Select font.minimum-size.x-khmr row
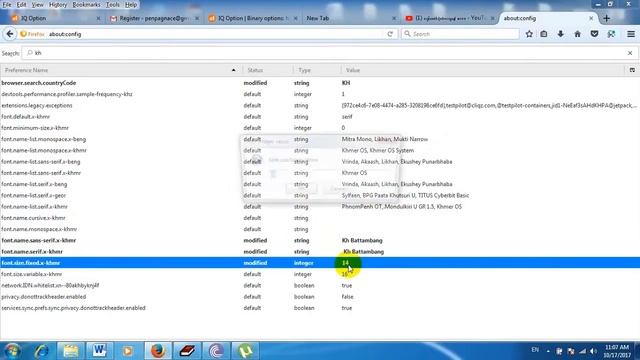Image resolution: width=640 pixels, height=360 pixels. point(320,128)
